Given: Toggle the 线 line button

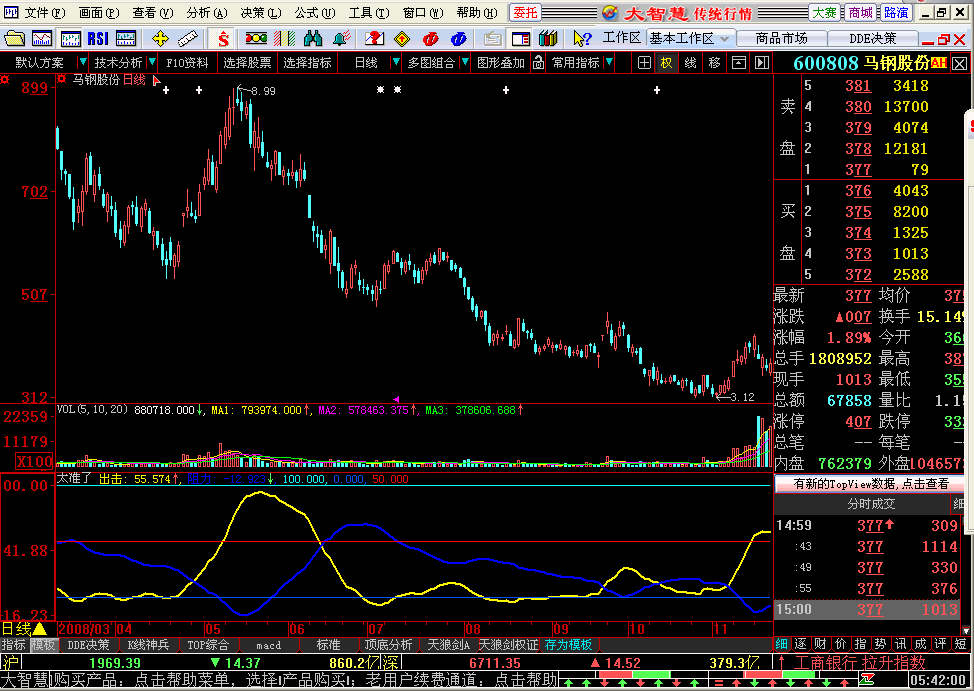Looking at the screenshot, I should click(690, 63).
